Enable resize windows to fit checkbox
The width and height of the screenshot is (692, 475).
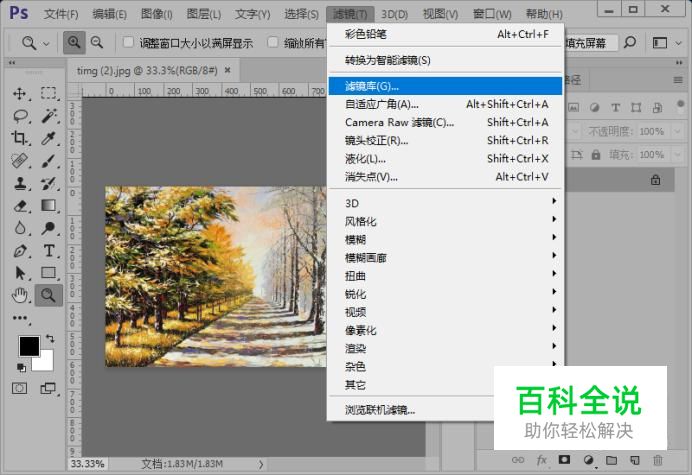(x=128, y=42)
